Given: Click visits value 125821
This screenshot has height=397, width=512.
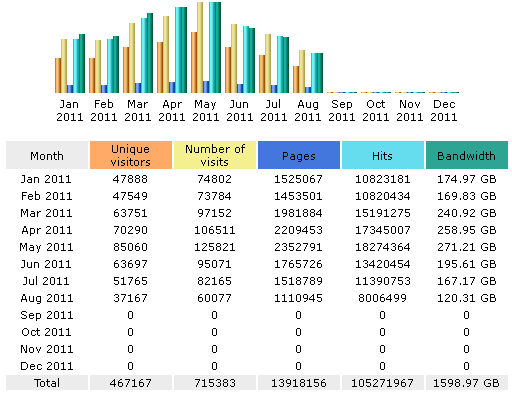Looking at the screenshot, I should coord(215,247).
